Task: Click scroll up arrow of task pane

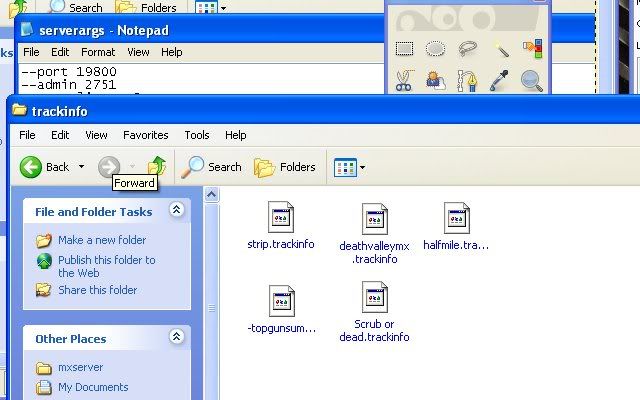Action: tap(211, 195)
